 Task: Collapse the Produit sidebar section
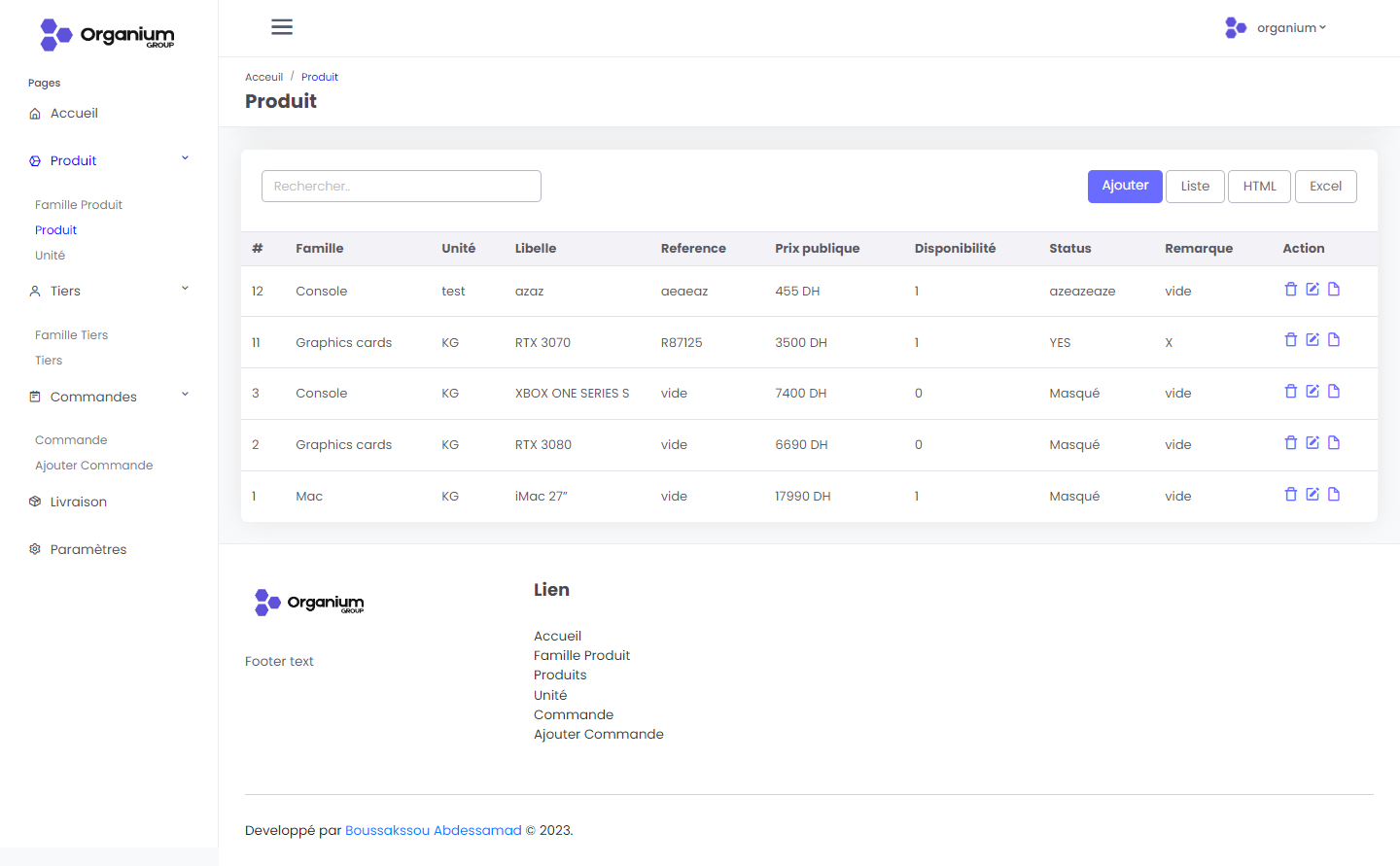coord(185,158)
